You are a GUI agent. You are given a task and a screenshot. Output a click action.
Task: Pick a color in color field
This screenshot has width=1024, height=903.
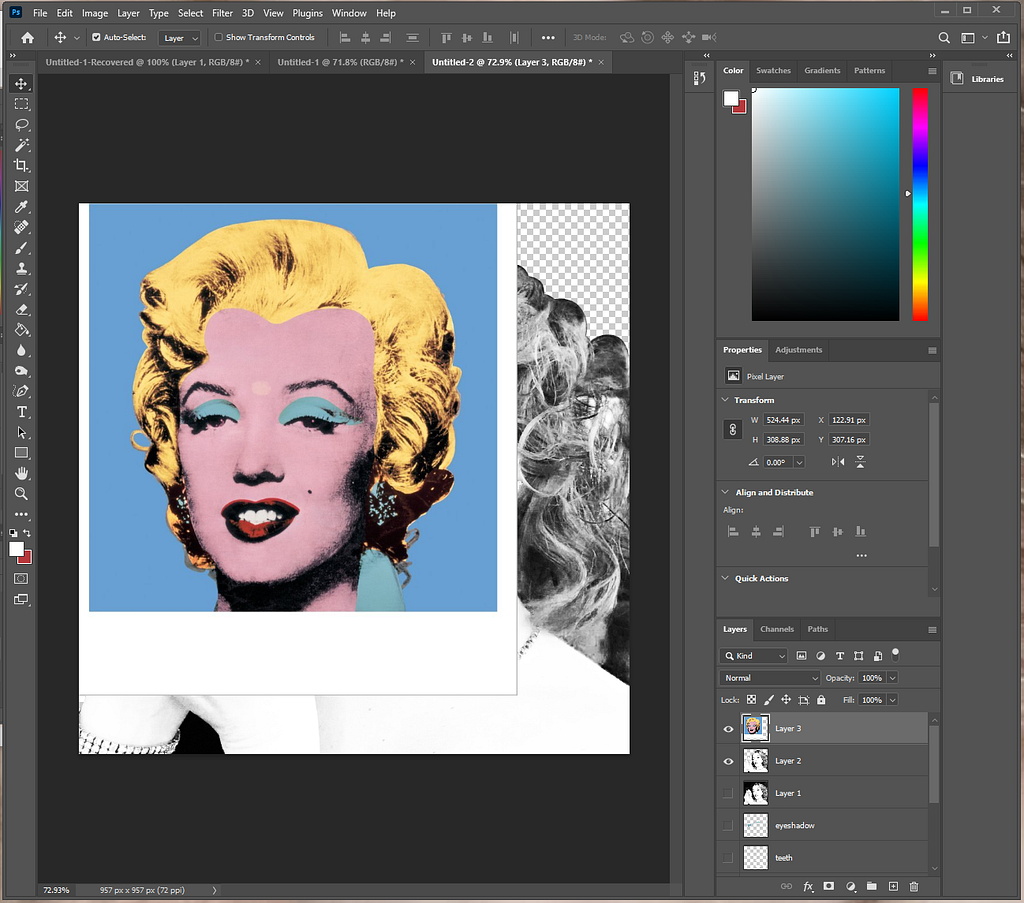825,204
